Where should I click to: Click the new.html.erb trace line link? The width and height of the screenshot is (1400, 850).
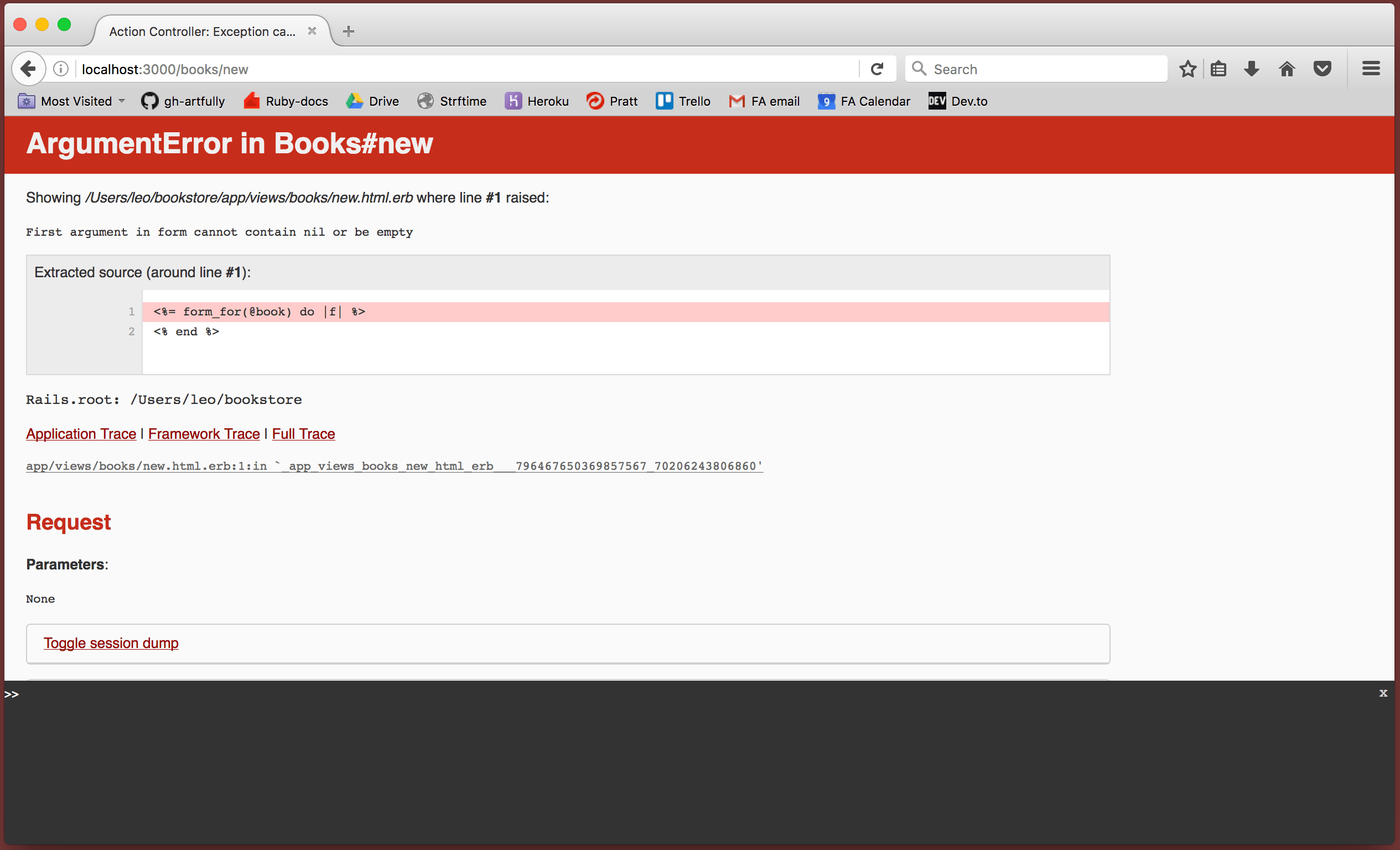(395, 466)
